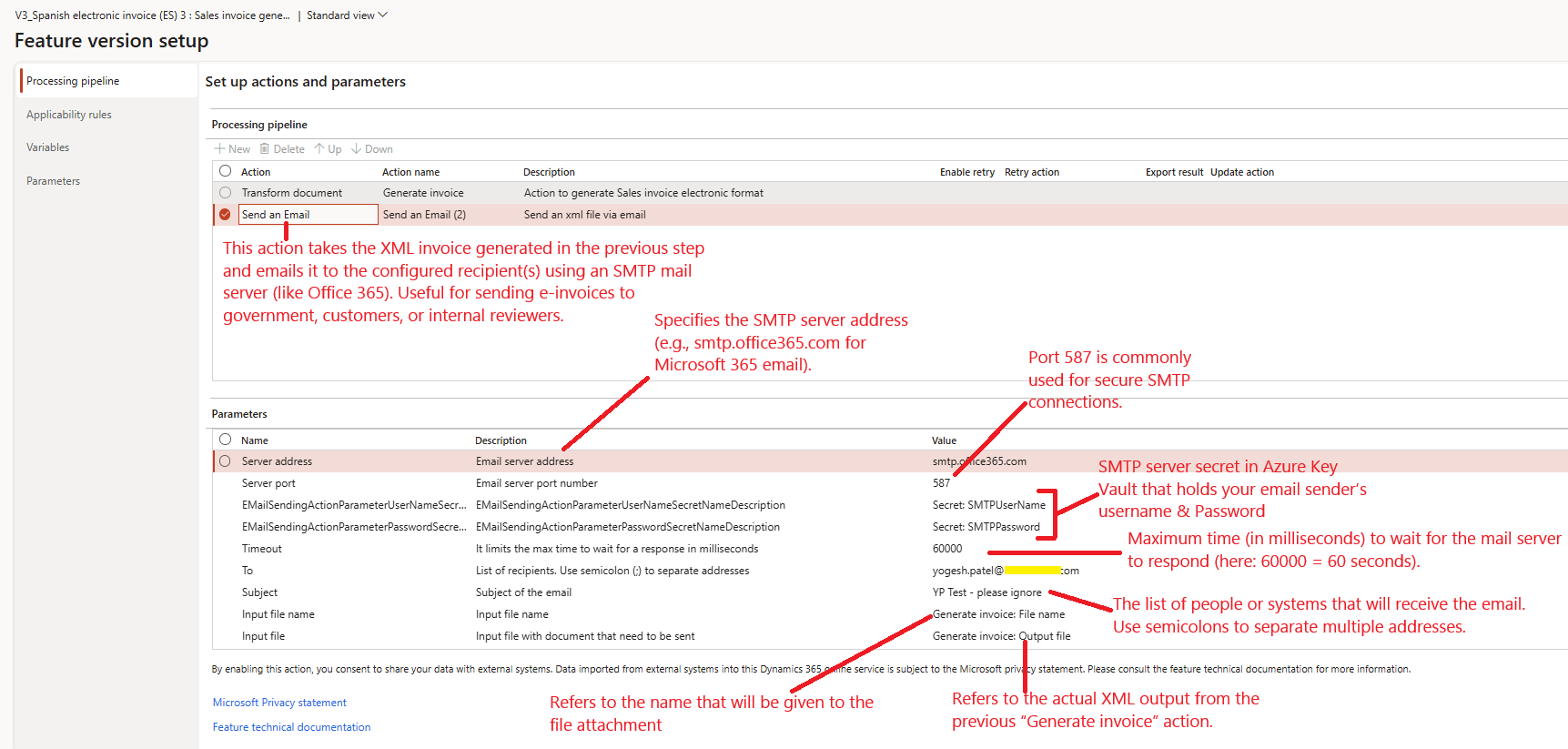Click the Subject value 'YP Test - please ignore'

[x=986, y=592]
